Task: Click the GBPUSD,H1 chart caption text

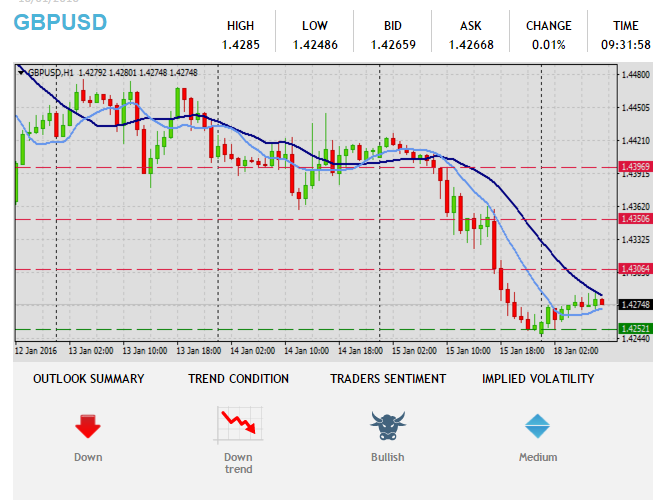Action: click(x=50, y=73)
